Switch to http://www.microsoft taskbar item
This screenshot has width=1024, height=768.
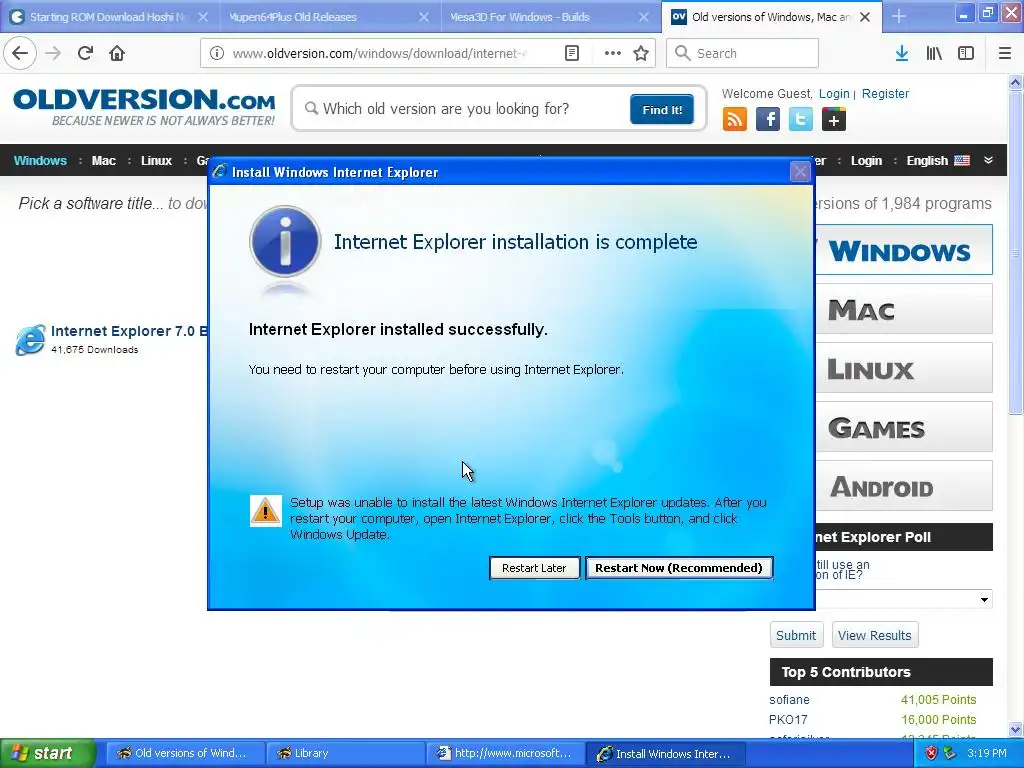coord(506,753)
